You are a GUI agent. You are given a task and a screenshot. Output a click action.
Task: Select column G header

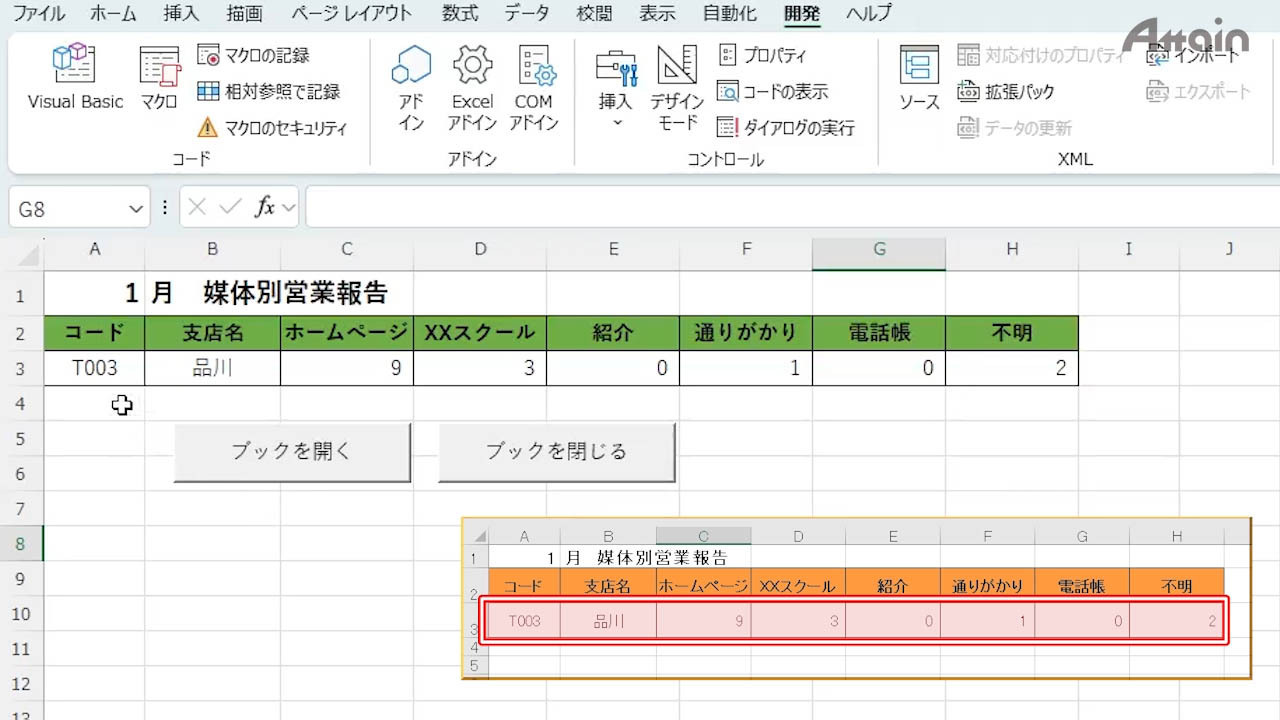point(879,250)
